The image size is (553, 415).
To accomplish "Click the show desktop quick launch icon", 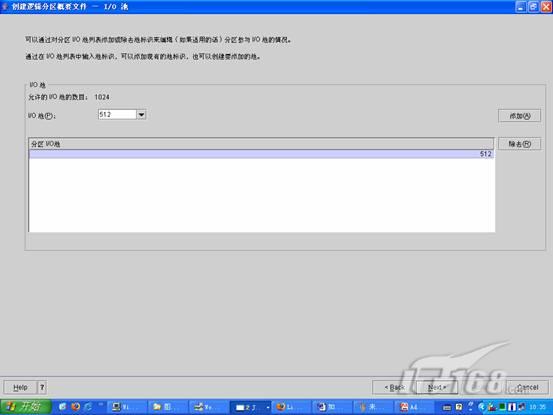I will click(x=63, y=407).
